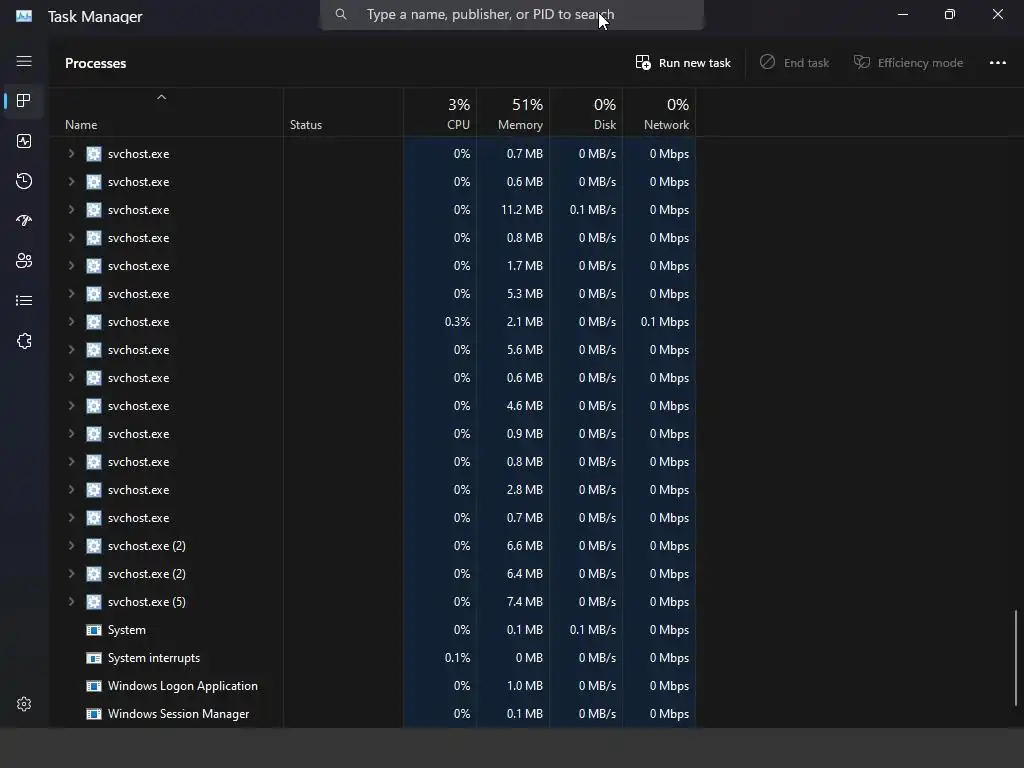Click the Run new task button
Viewport: 1024px width, 768px height.
point(682,63)
